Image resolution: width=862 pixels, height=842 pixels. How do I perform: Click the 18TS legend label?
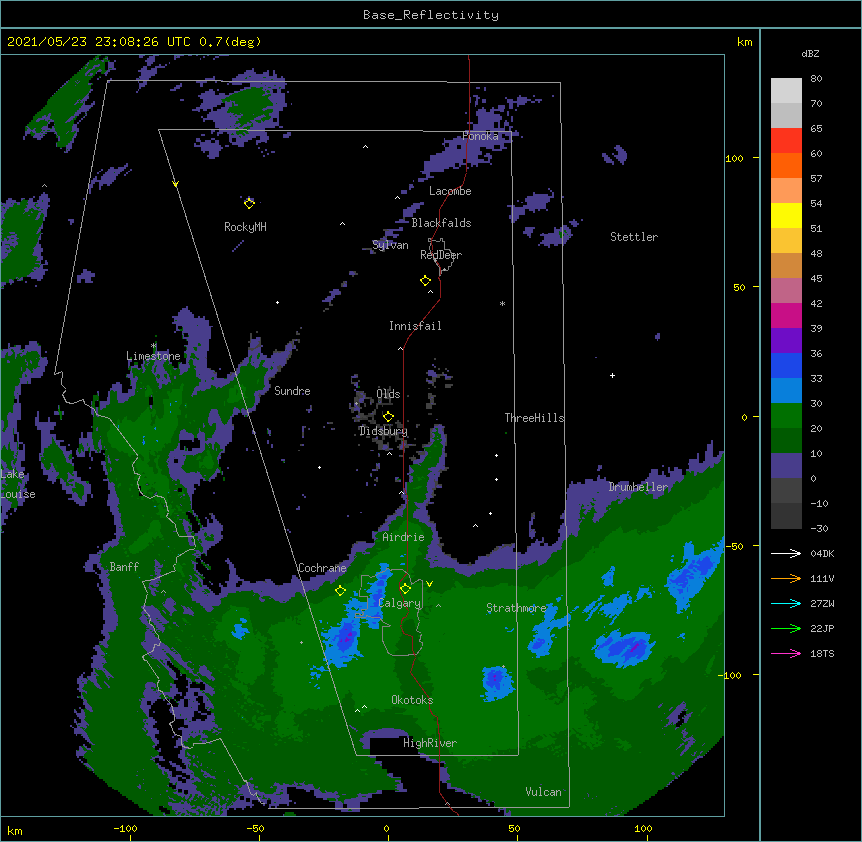pos(822,653)
